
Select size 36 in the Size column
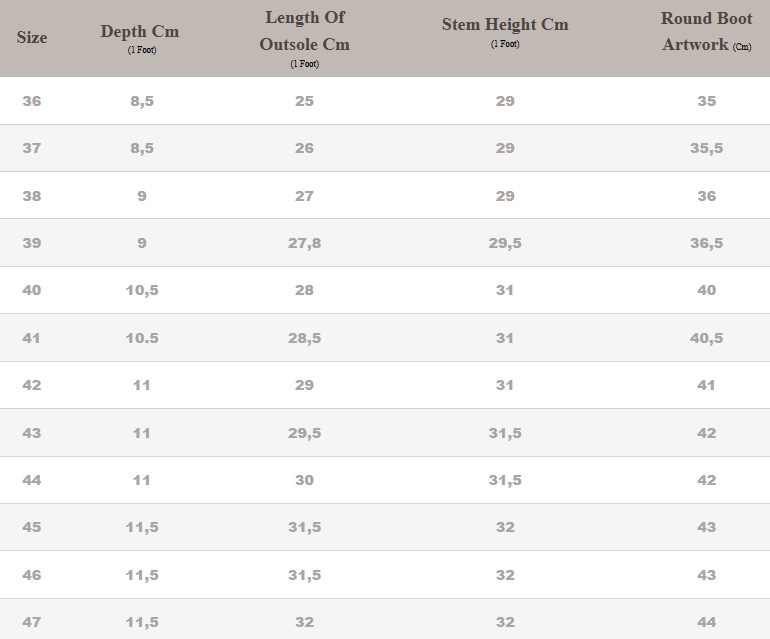pos(32,101)
